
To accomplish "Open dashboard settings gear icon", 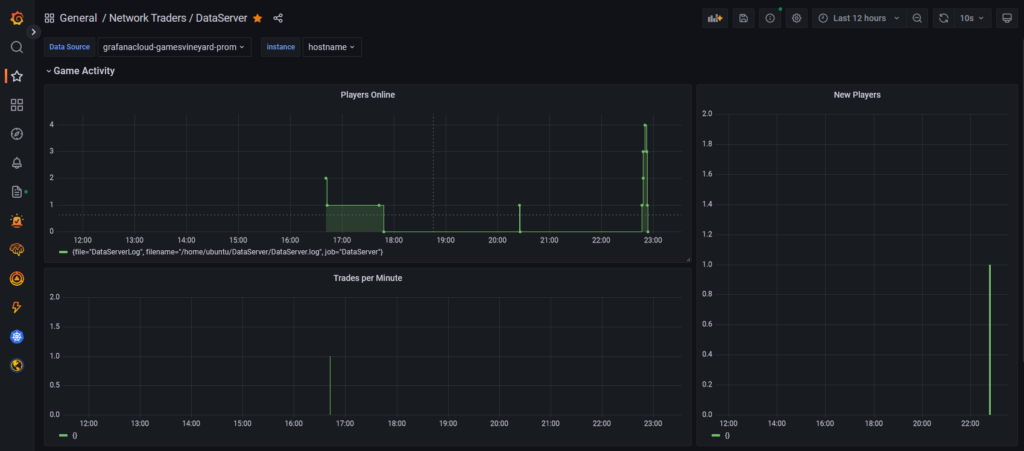I will click(x=797, y=18).
